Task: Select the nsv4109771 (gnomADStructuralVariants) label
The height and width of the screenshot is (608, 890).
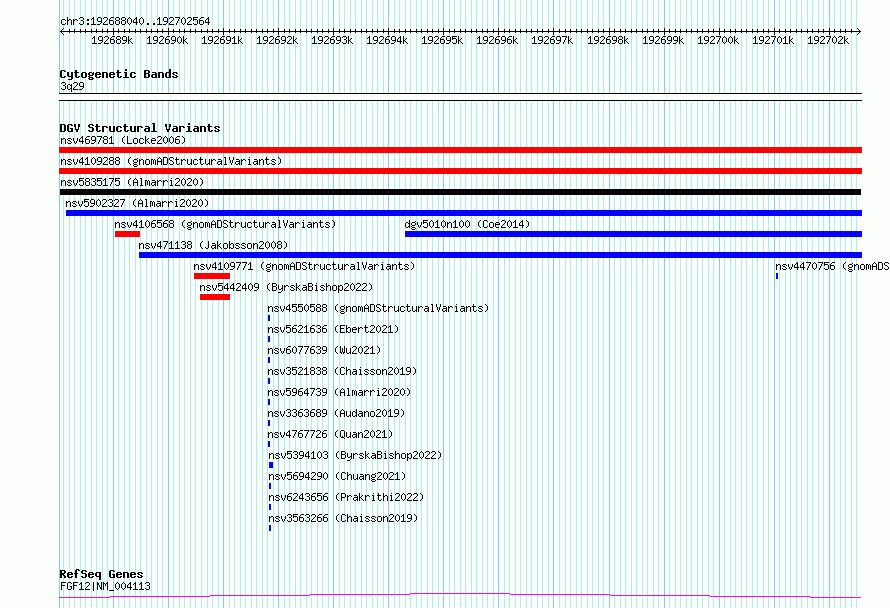Action: [304, 266]
